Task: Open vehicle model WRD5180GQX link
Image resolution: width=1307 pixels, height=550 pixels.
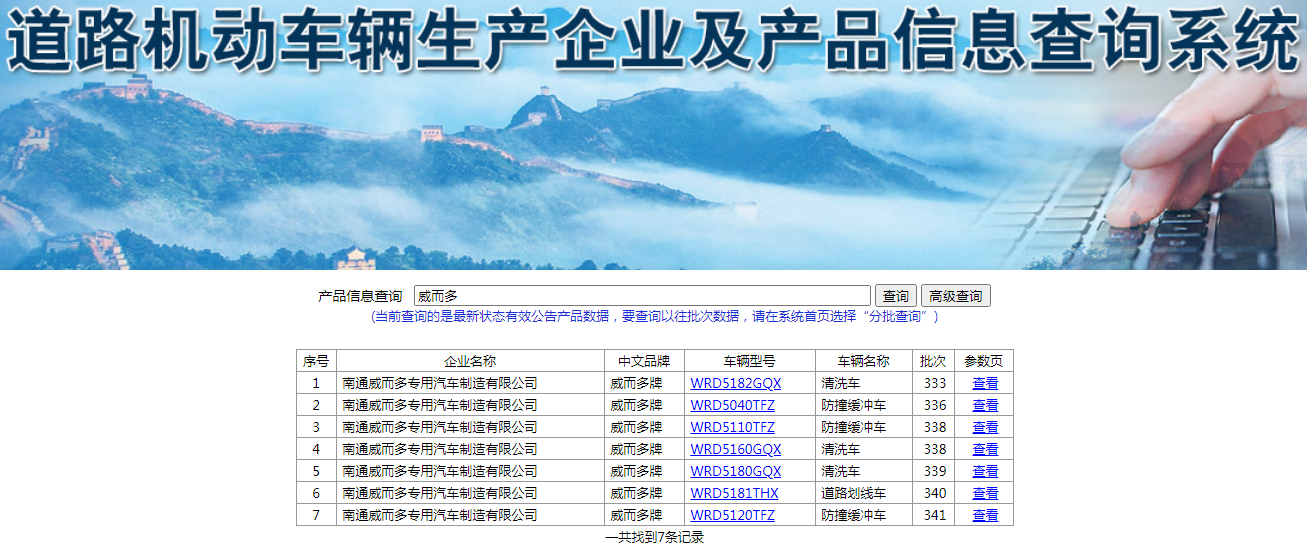Action: click(x=735, y=471)
